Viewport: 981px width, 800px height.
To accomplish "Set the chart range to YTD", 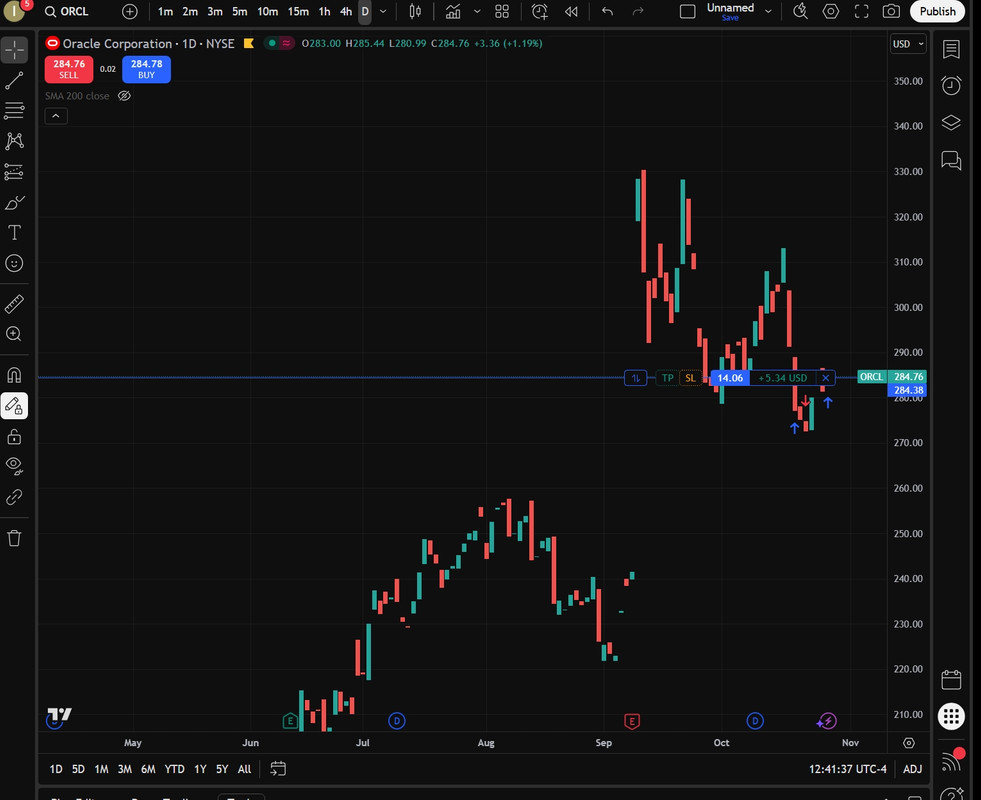I will coord(174,769).
